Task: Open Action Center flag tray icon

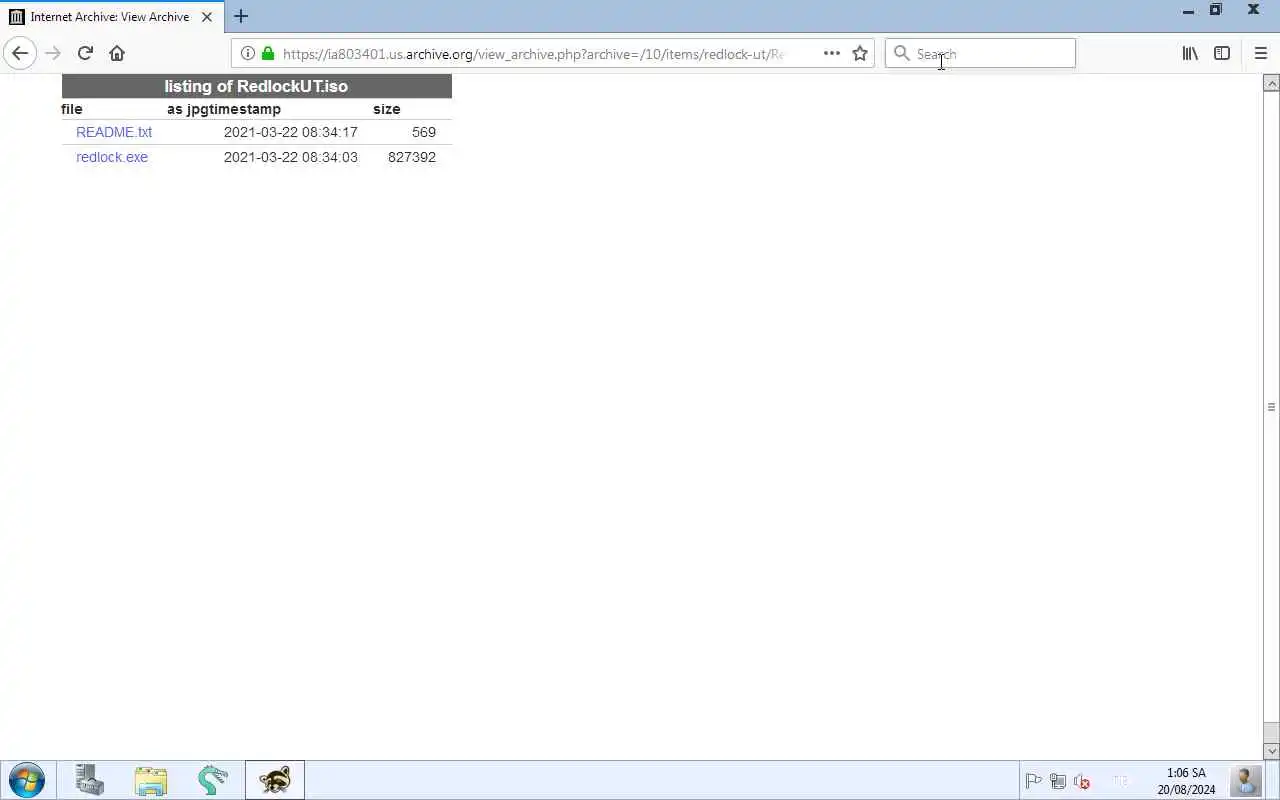Action: click(x=1034, y=781)
